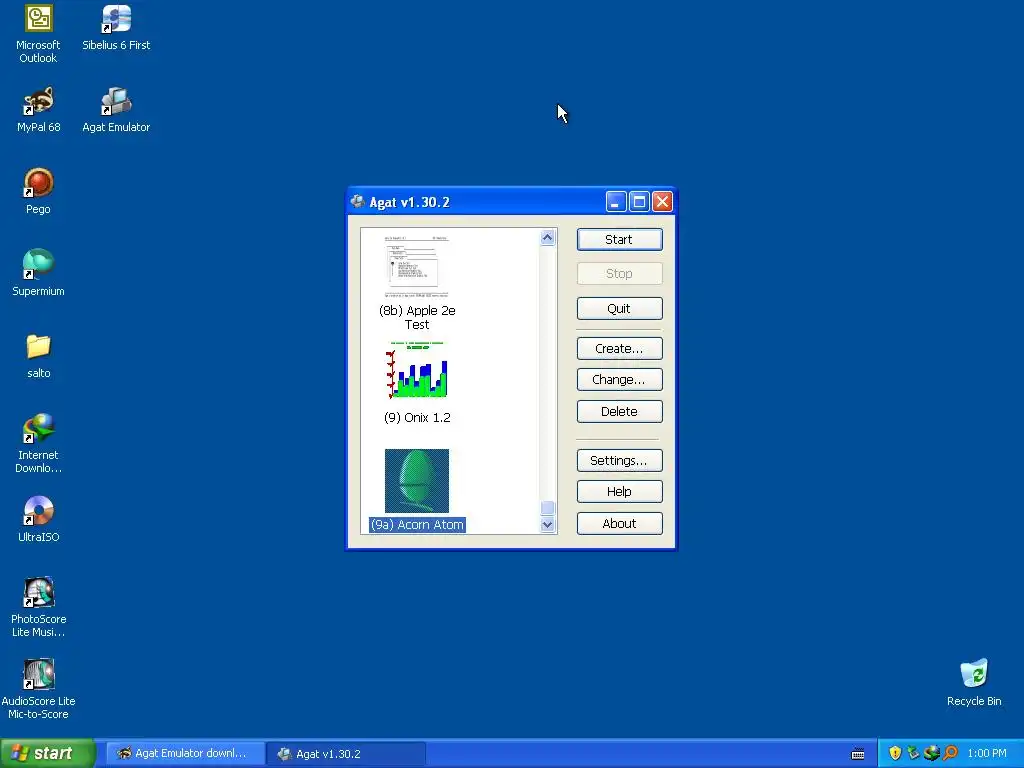Click the list scroll up arrow
Image resolution: width=1024 pixels, height=768 pixels.
[x=547, y=238]
